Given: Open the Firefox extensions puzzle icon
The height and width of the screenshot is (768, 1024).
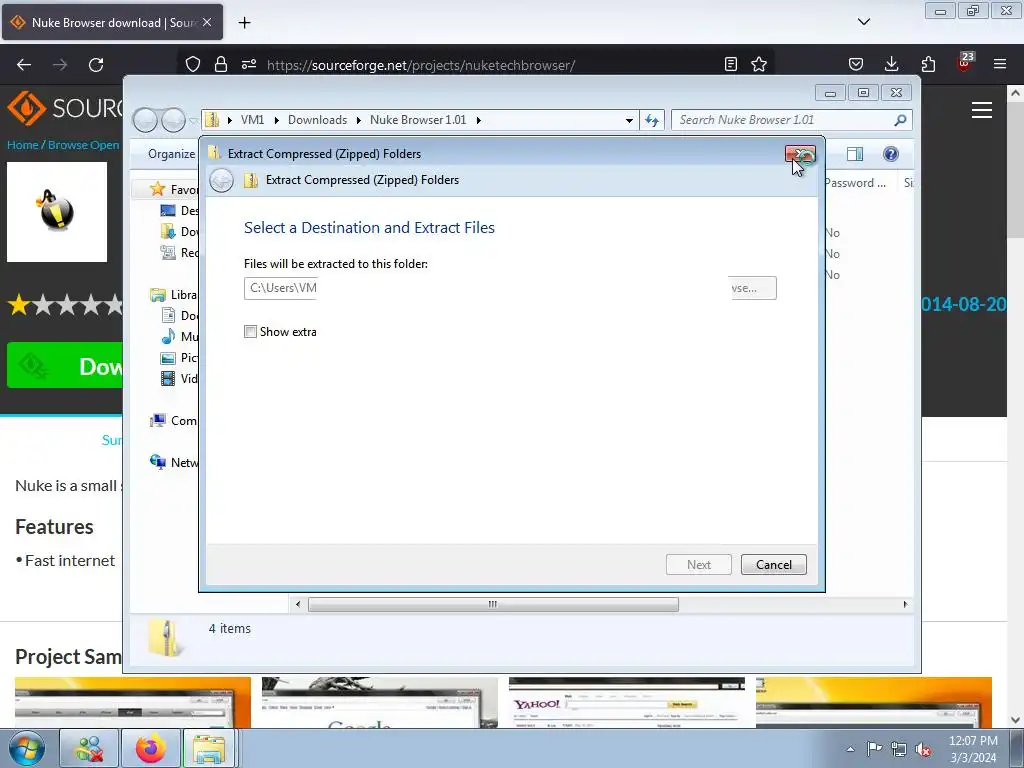Looking at the screenshot, I should pos(928,64).
